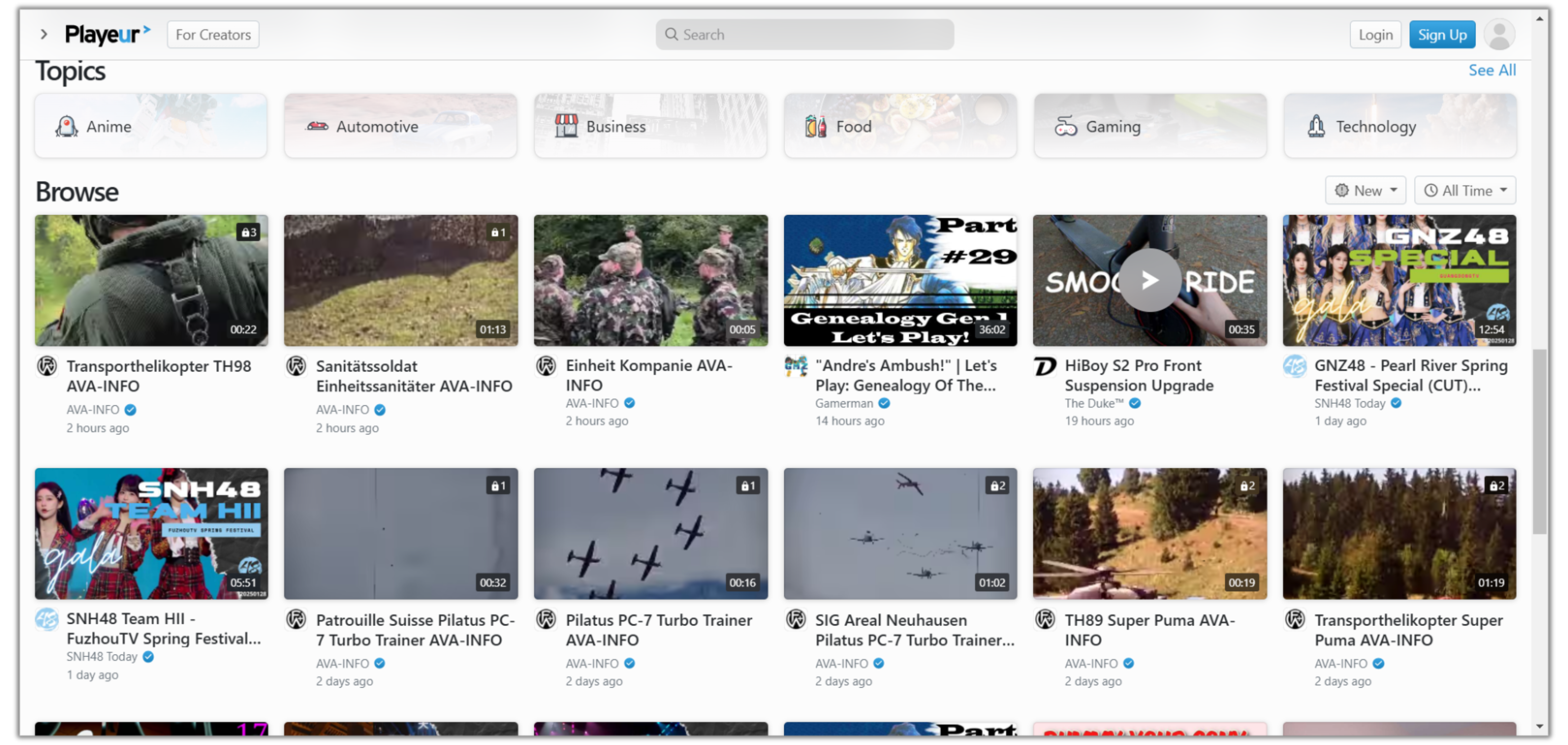Click channel avatar beside Transporthelikopter Super Puma

click(x=1295, y=620)
